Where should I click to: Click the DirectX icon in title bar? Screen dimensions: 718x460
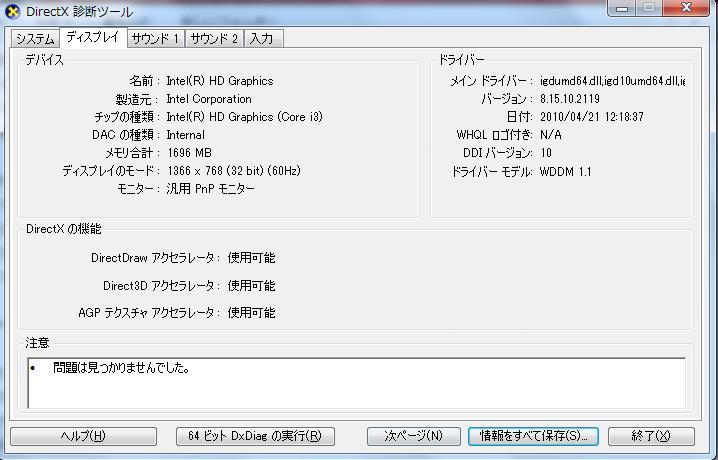coord(12,11)
